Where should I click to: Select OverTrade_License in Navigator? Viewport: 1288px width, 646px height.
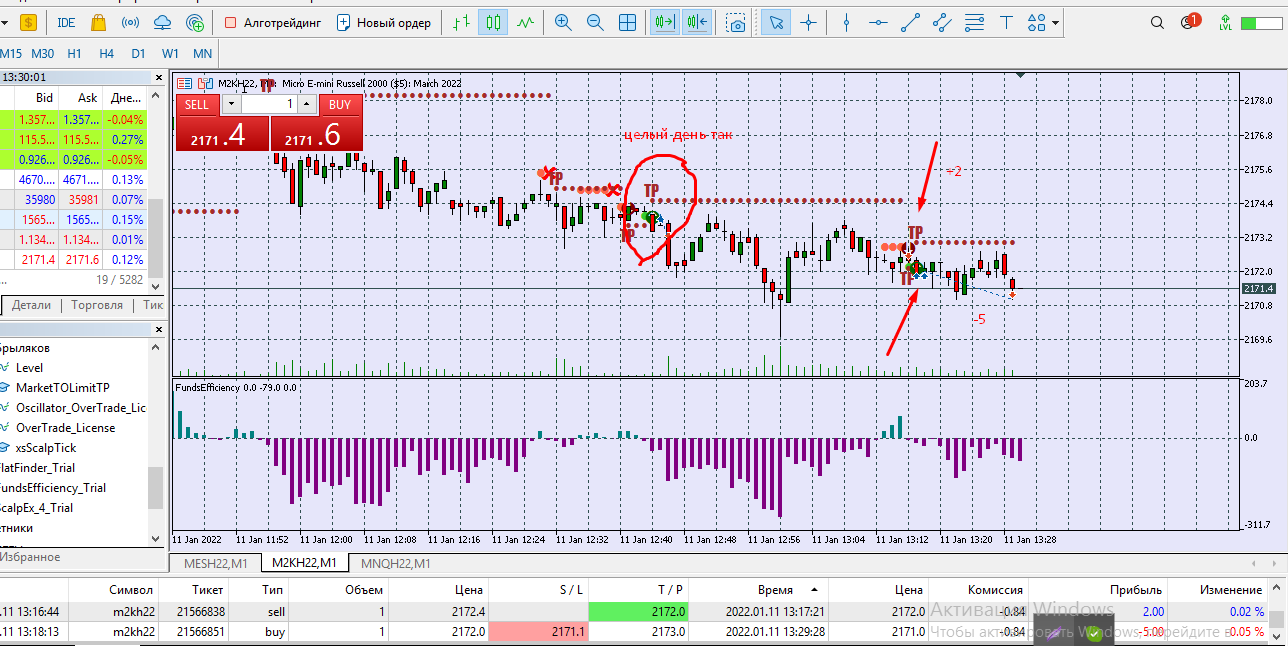65,427
